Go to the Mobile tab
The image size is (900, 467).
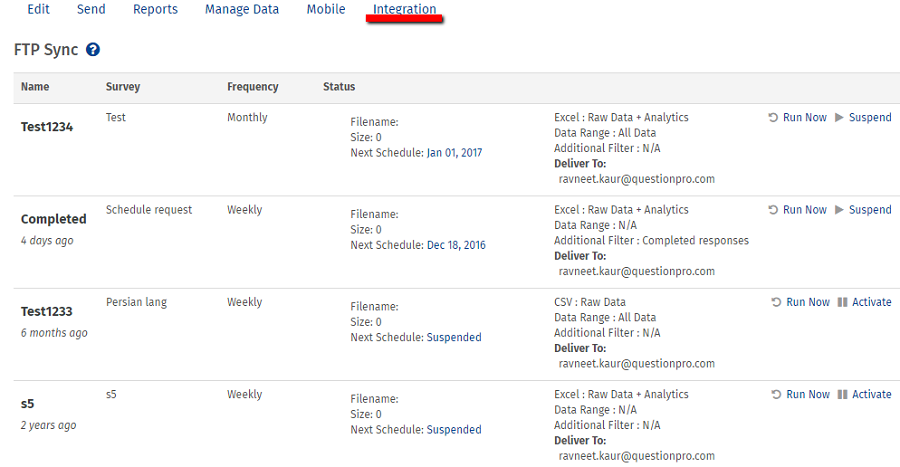point(326,10)
